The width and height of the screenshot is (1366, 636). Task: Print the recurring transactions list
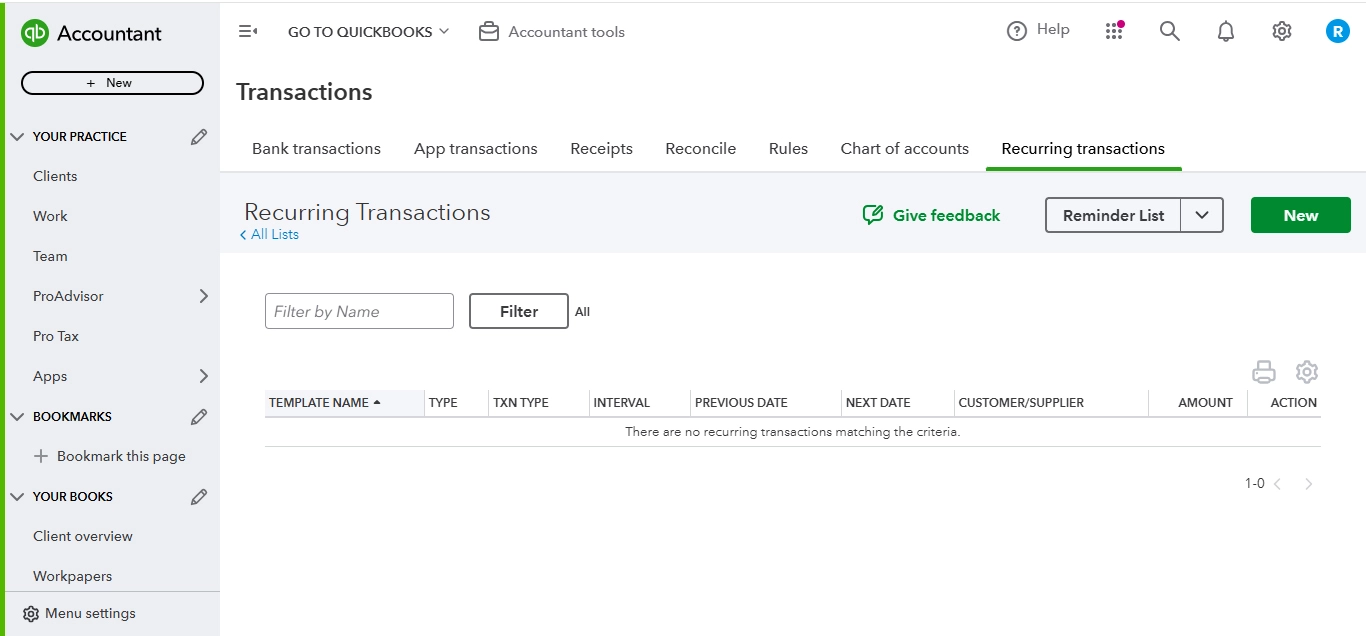click(1264, 371)
